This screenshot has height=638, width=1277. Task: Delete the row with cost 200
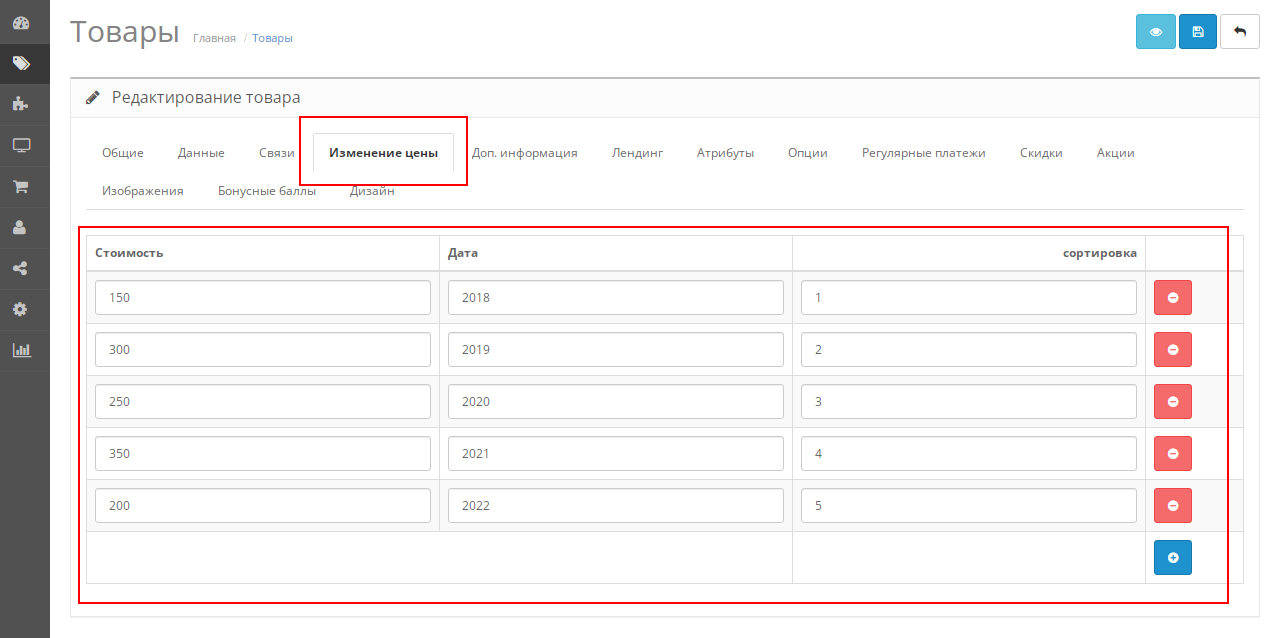pyautogui.click(x=1172, y=506)
